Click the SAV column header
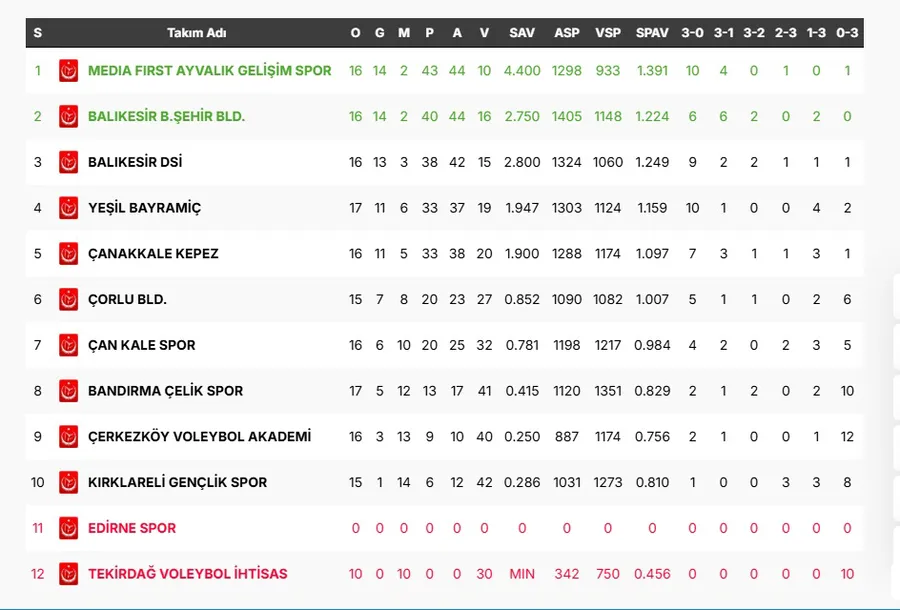 pyautogui.click(x=522, y=32)
